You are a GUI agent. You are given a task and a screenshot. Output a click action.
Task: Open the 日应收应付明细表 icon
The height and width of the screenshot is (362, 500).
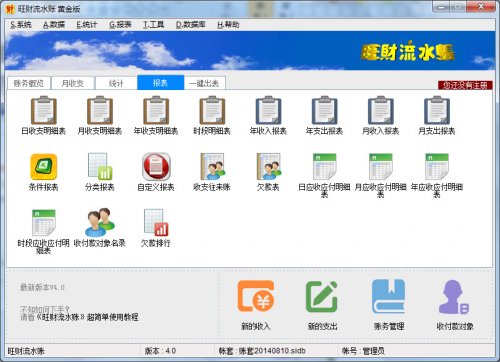[x=324, y=167]
